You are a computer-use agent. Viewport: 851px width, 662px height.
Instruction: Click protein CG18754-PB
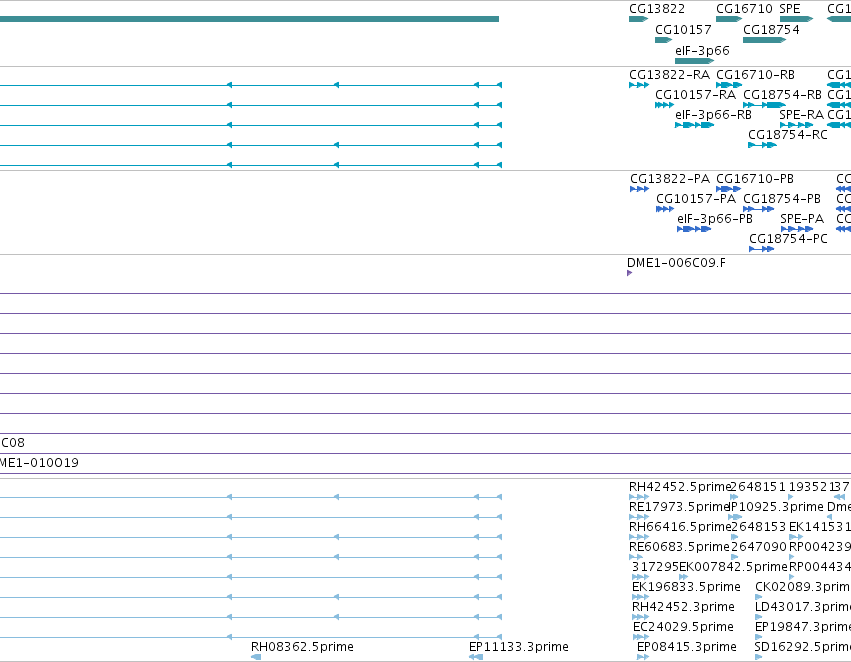click(782, 199)
